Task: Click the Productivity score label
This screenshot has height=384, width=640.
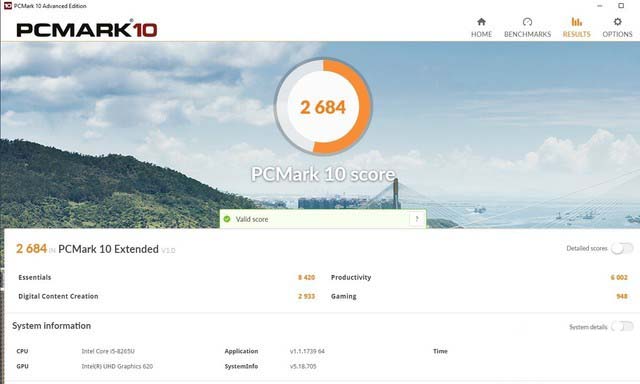Action: coord(351,277)
